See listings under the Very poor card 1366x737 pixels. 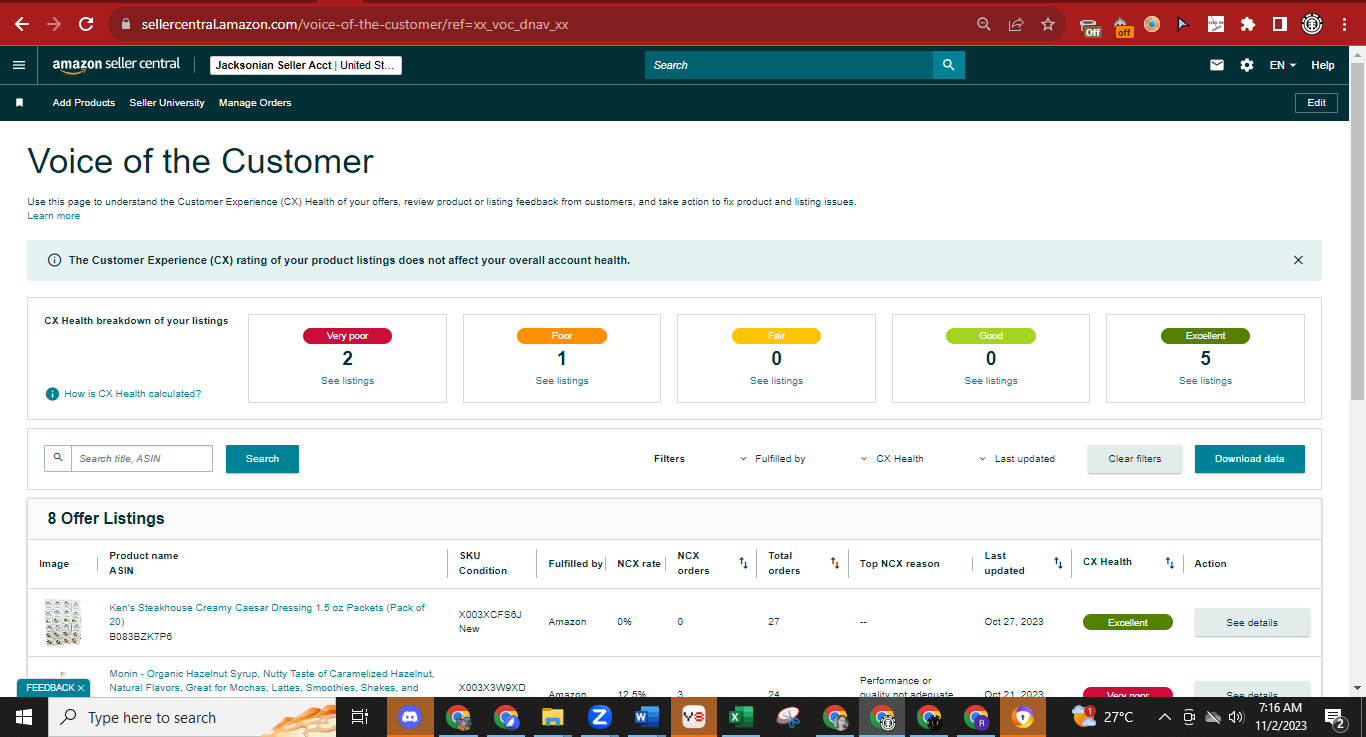[x=348, y=381]
